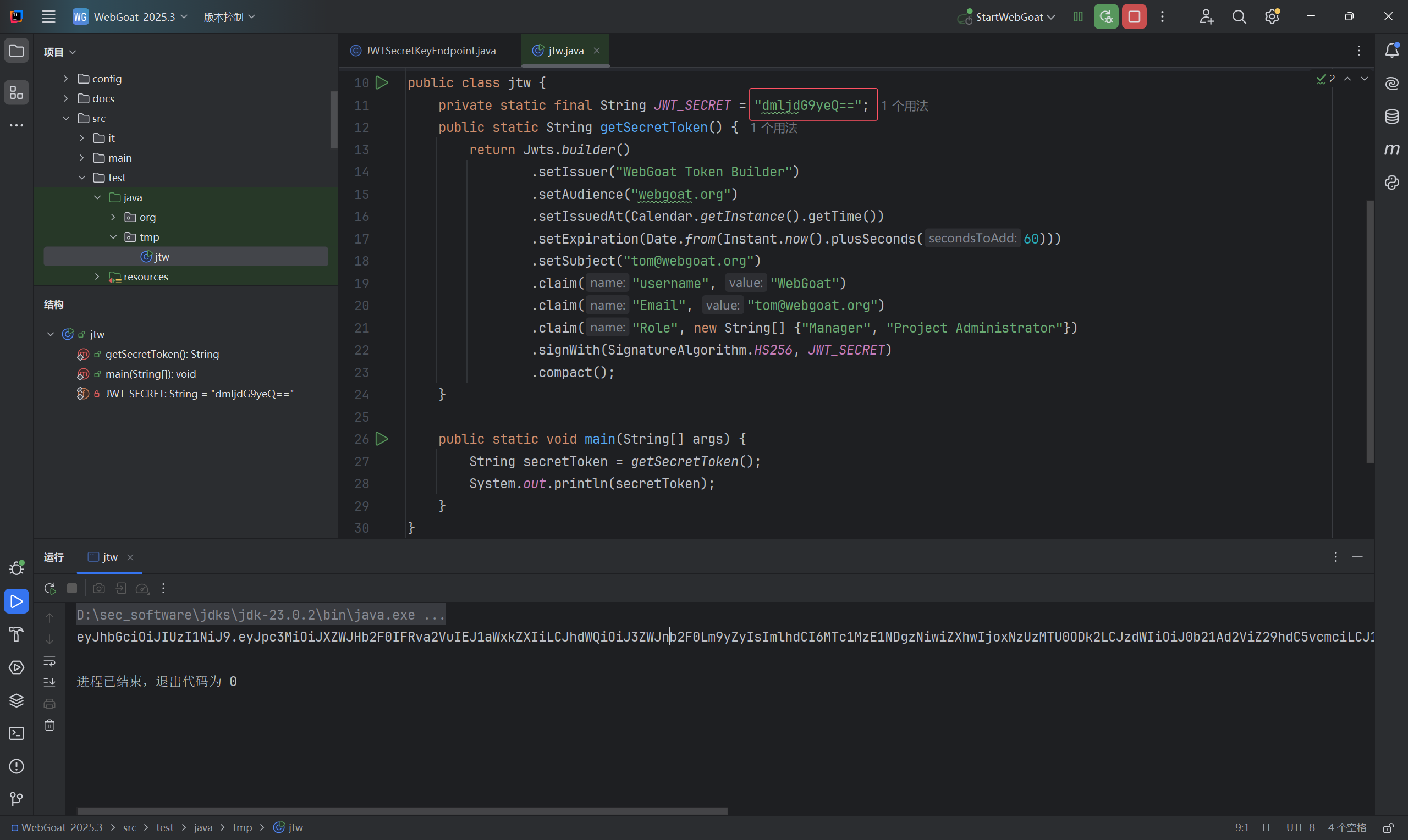
Task: Click UTF-8 encoding in status bar
Action: 1300,827
